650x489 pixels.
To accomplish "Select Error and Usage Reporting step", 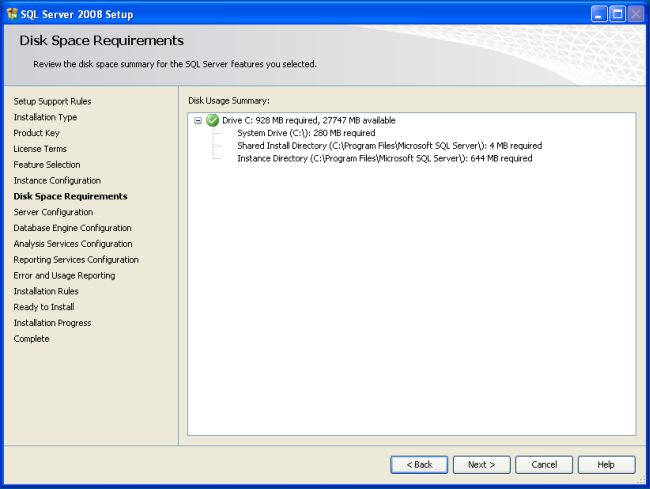I will click(x=64, y=276).
